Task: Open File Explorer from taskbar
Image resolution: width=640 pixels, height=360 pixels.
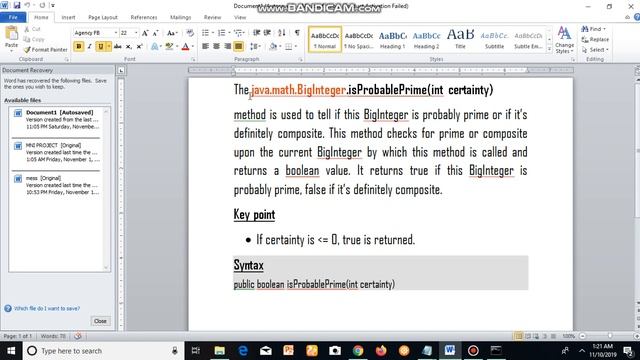Action: (x=220, y=351)
